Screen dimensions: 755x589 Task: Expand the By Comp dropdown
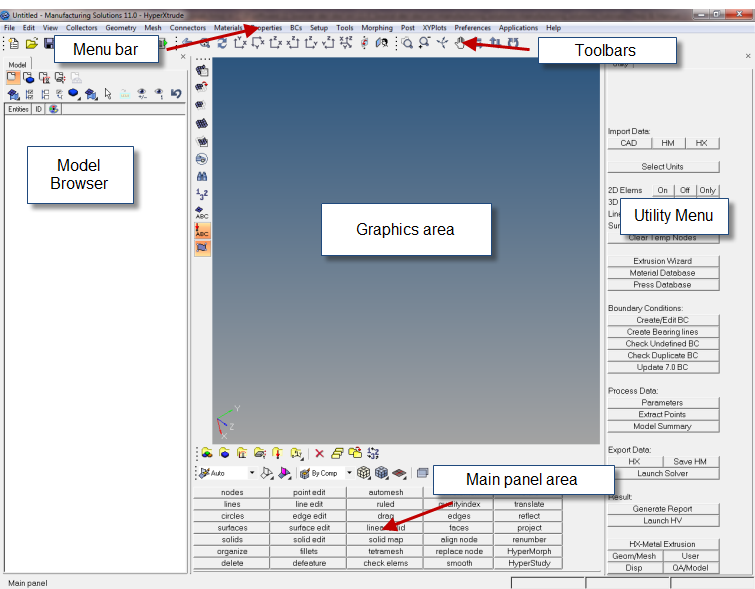[349, 473]
